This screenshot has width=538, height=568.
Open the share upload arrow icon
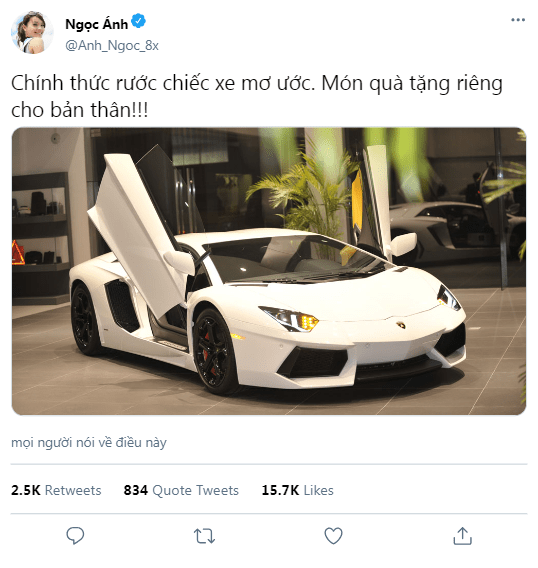click(x=463, y=536)
